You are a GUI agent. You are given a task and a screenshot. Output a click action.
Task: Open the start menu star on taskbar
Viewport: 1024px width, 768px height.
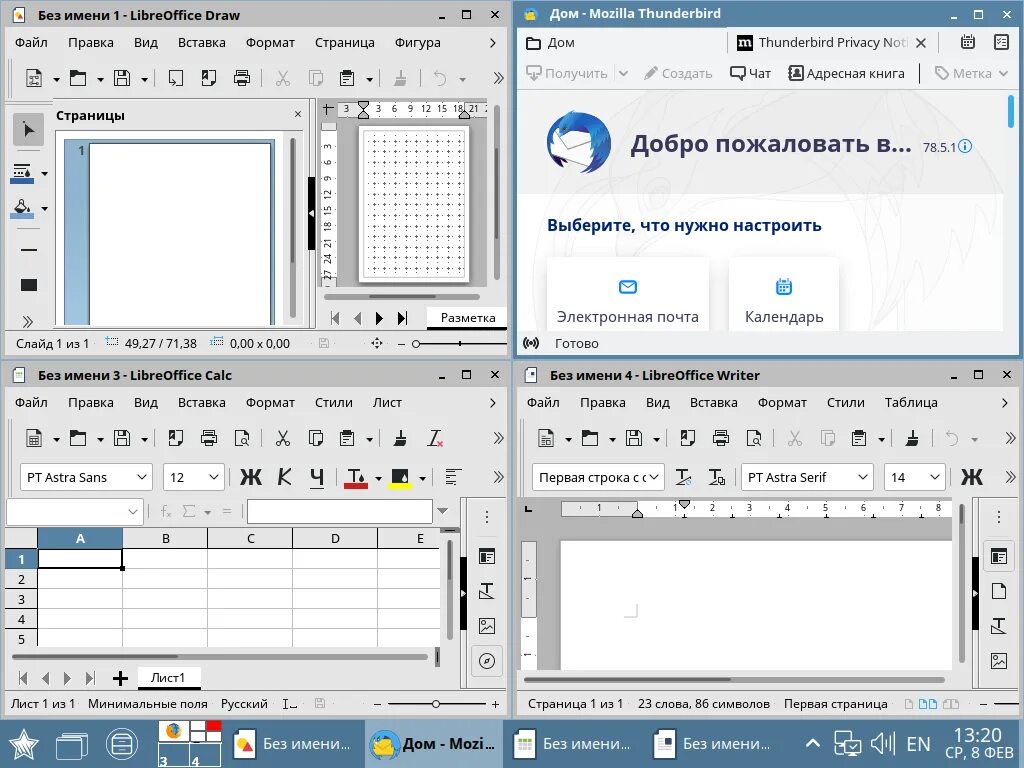24,744
